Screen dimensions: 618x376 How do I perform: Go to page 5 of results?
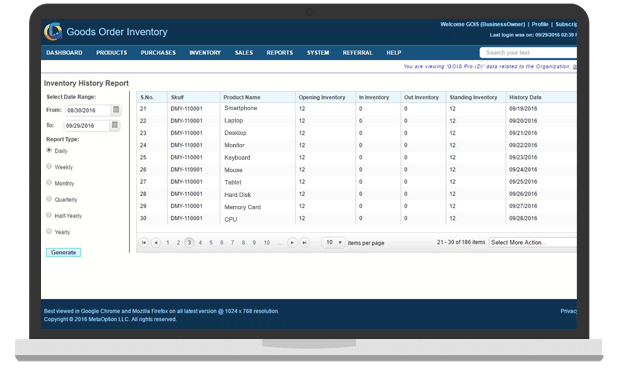[211, 243]
